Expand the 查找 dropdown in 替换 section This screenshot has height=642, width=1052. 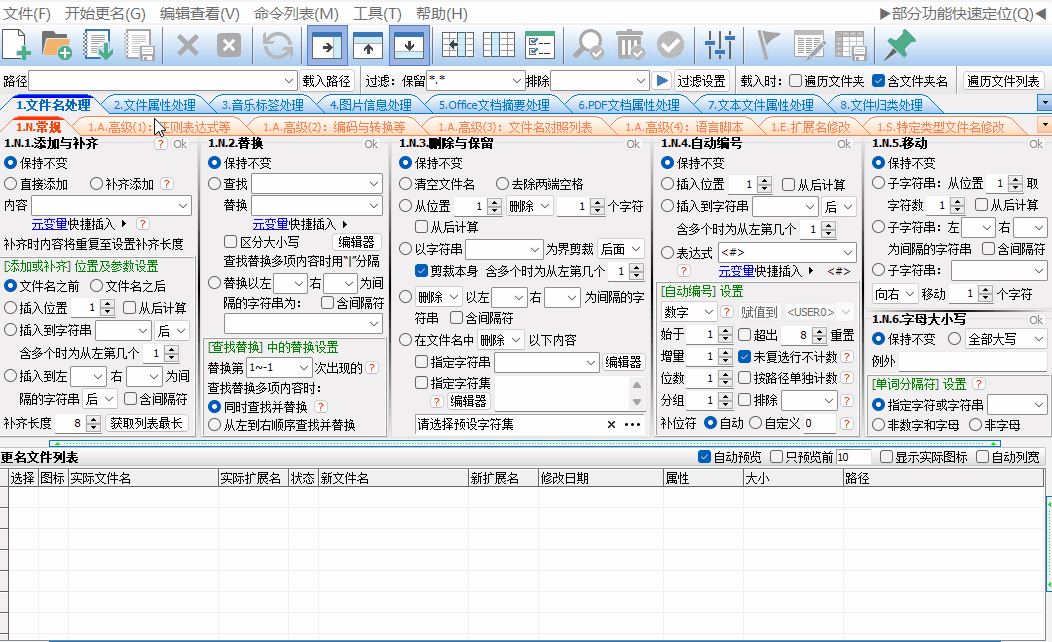[374, 183]
